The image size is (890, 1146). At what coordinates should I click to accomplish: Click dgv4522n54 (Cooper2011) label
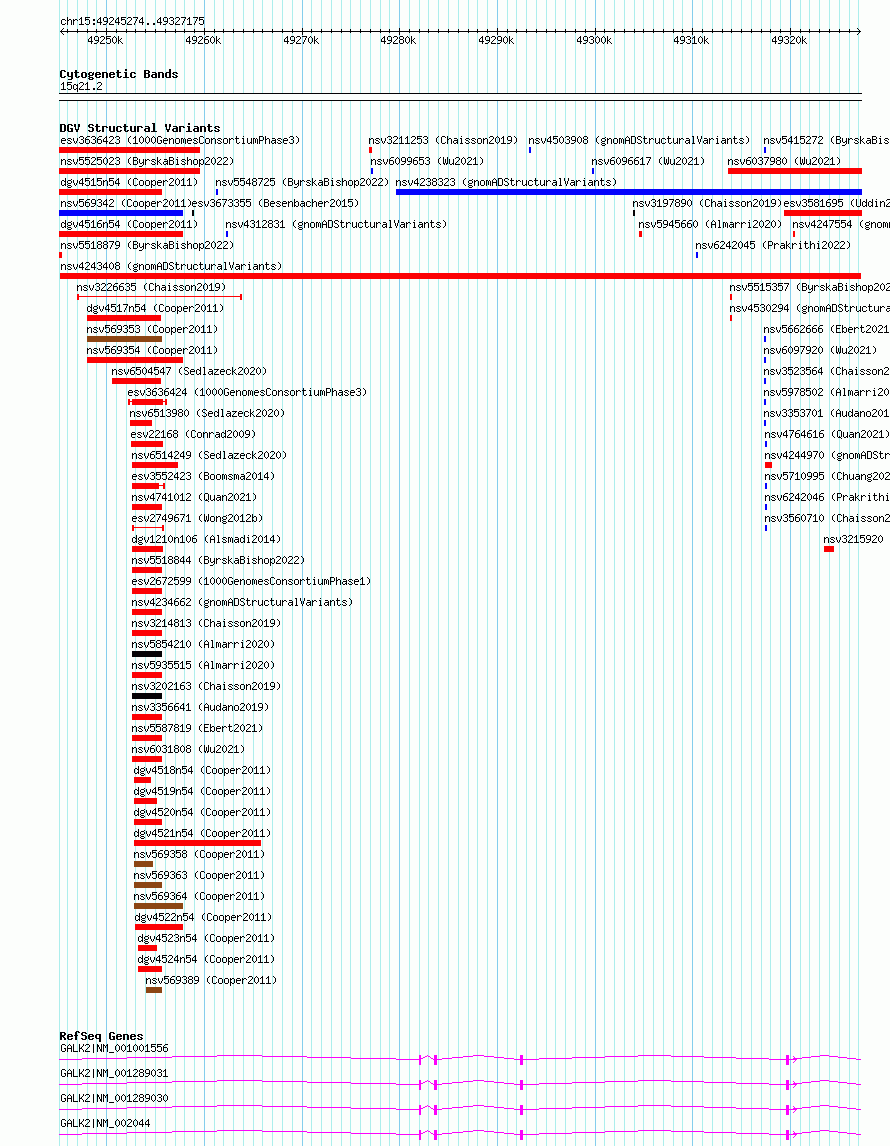click(x=203, y=918)
